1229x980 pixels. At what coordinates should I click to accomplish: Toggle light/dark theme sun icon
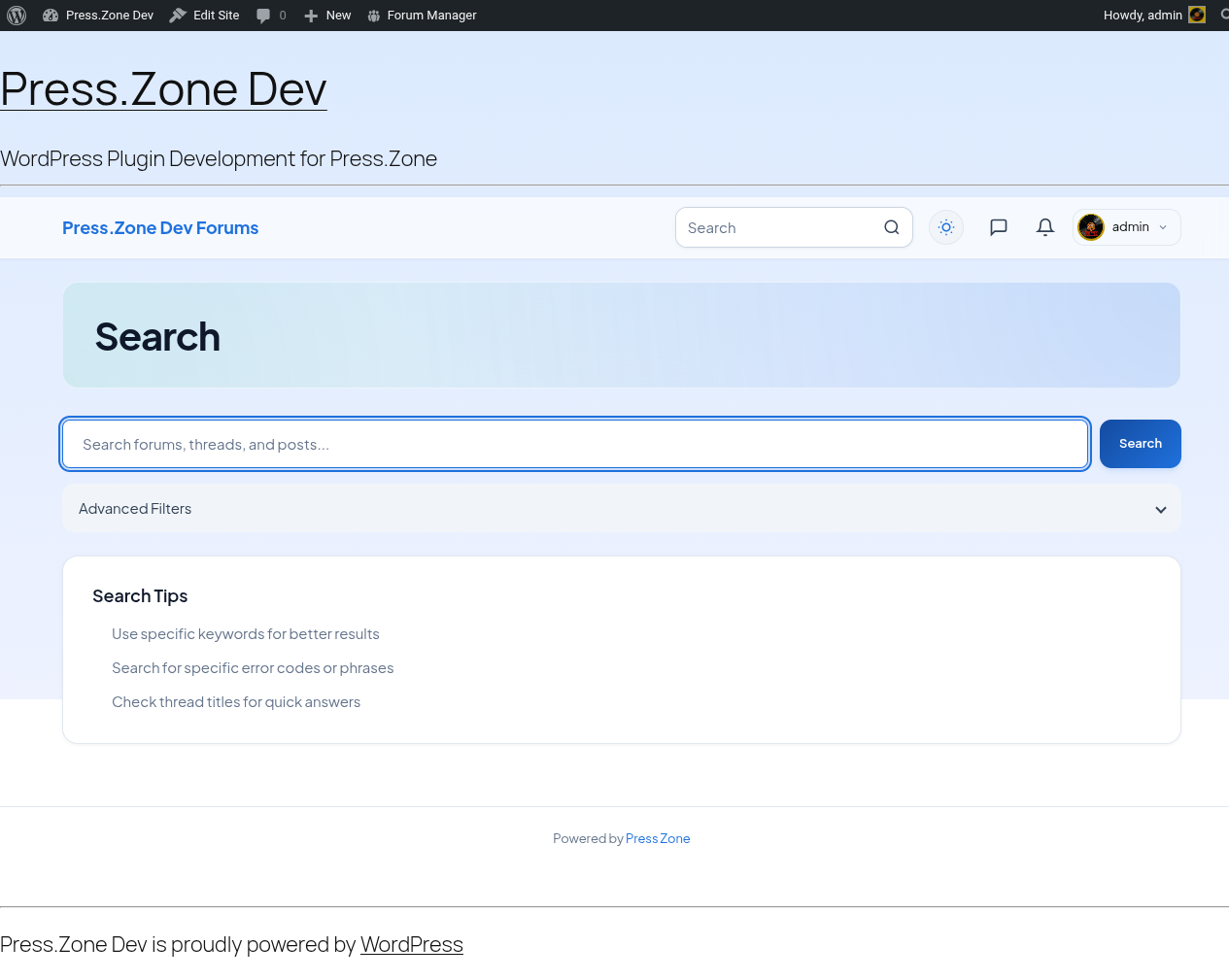pyautogui.click(x=946, y=227)
